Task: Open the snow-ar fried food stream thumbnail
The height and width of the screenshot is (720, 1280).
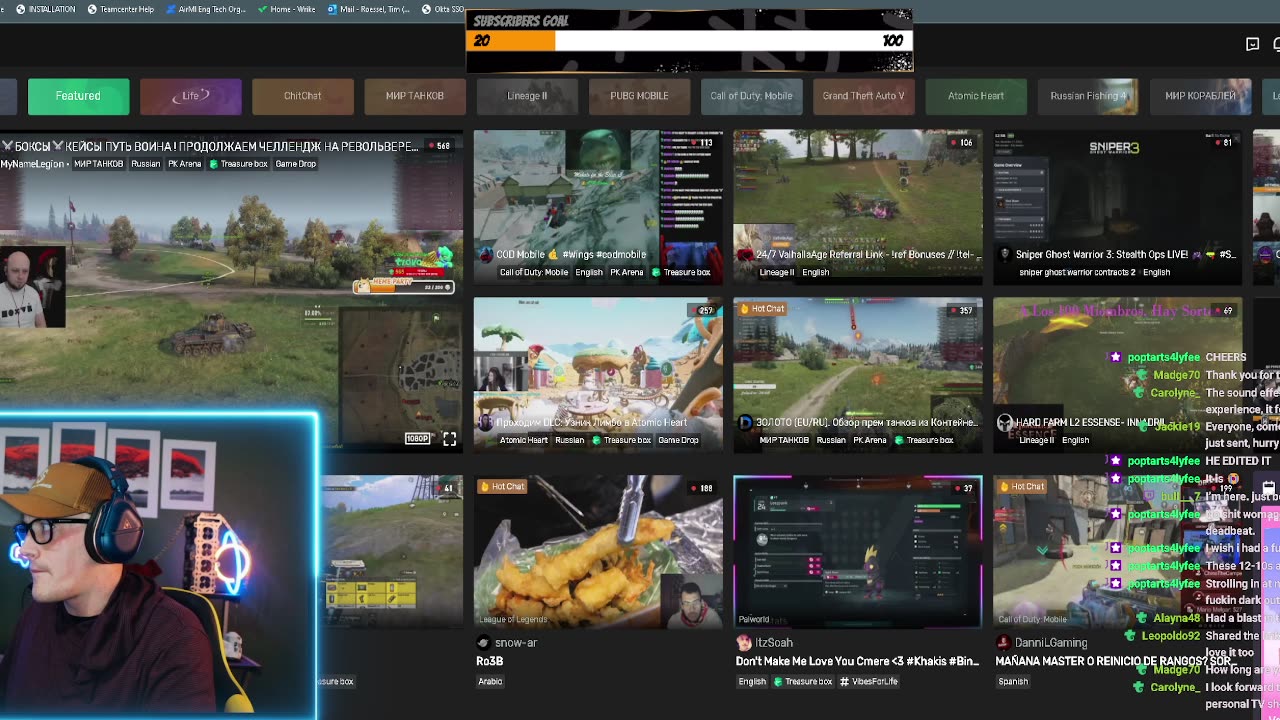Action: pos(598,552)
